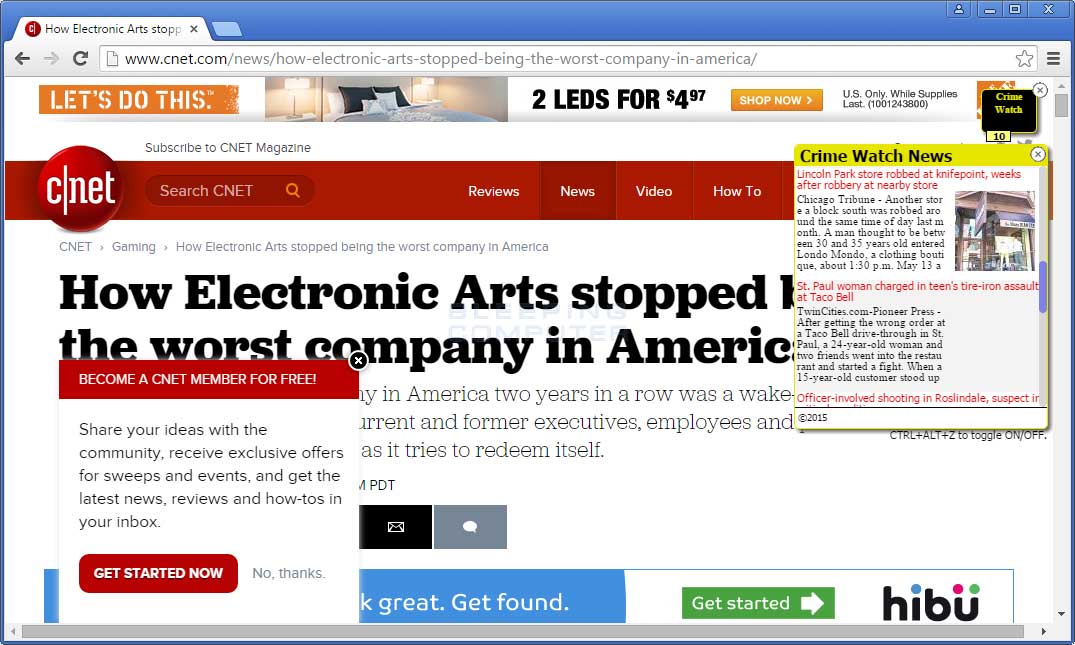Open the Chrome hamburger menu

1054,58
